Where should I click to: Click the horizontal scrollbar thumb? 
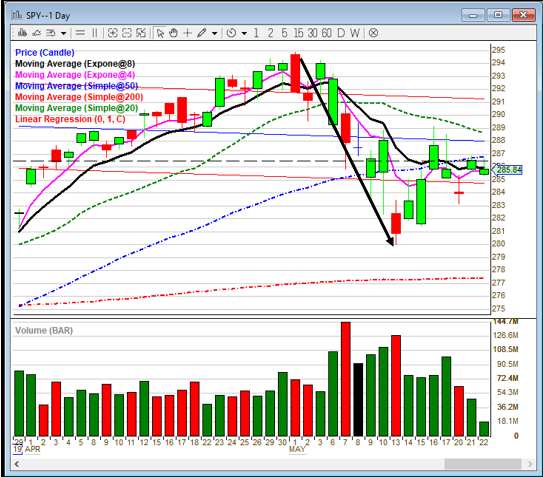483,464
